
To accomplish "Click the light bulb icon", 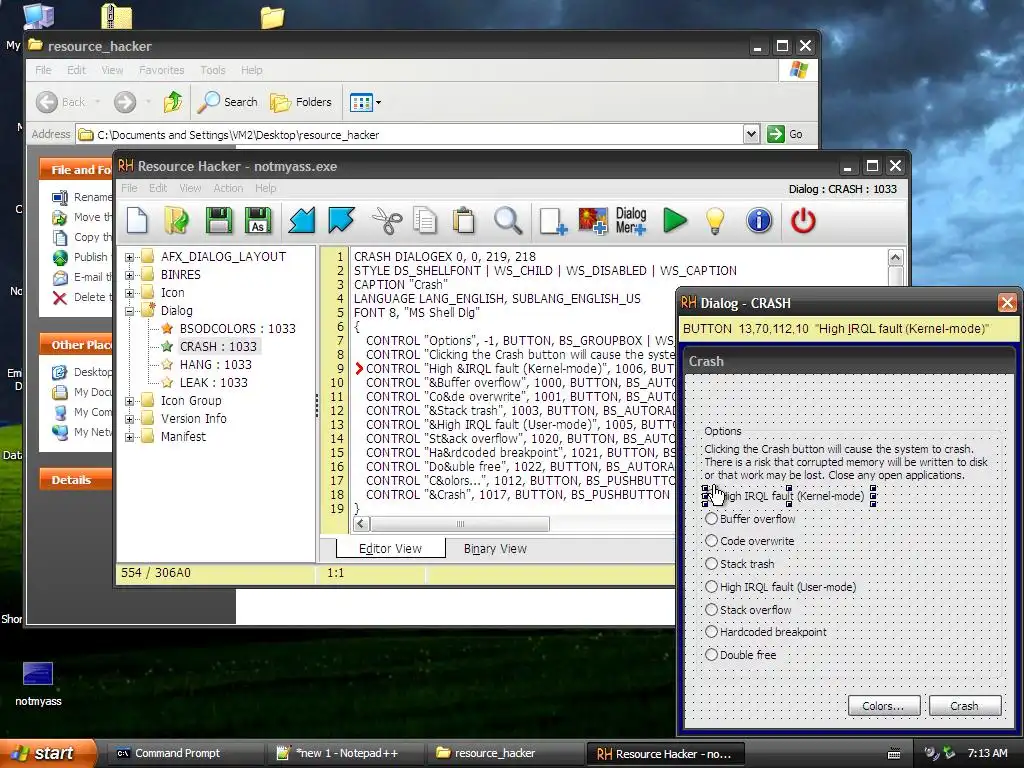I will (x=715, y=221).
